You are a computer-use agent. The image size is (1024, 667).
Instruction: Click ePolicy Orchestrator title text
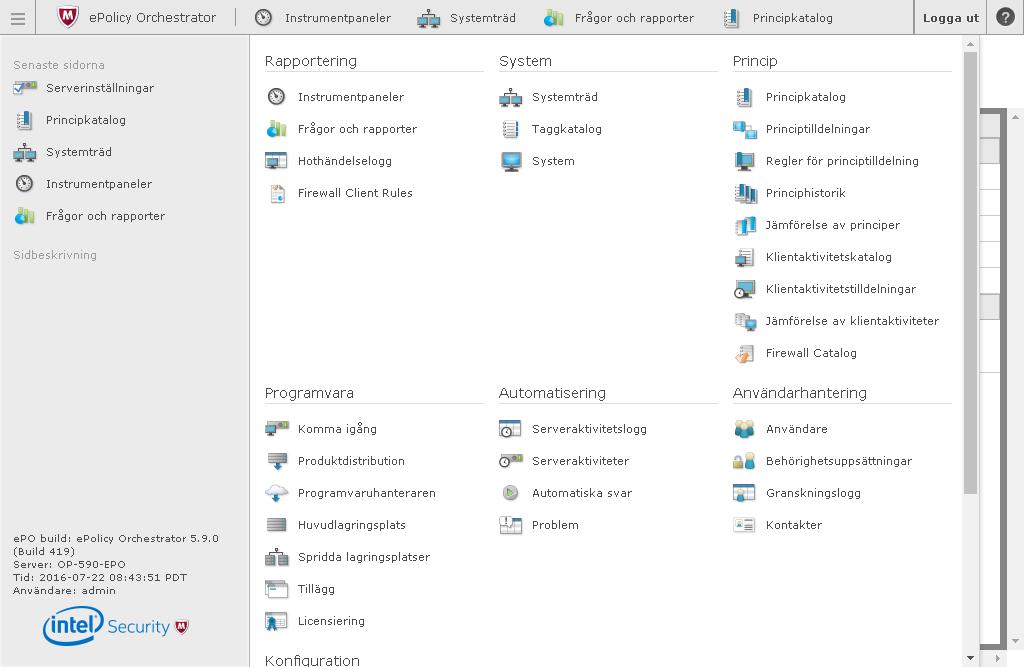[x=152, y=18]
